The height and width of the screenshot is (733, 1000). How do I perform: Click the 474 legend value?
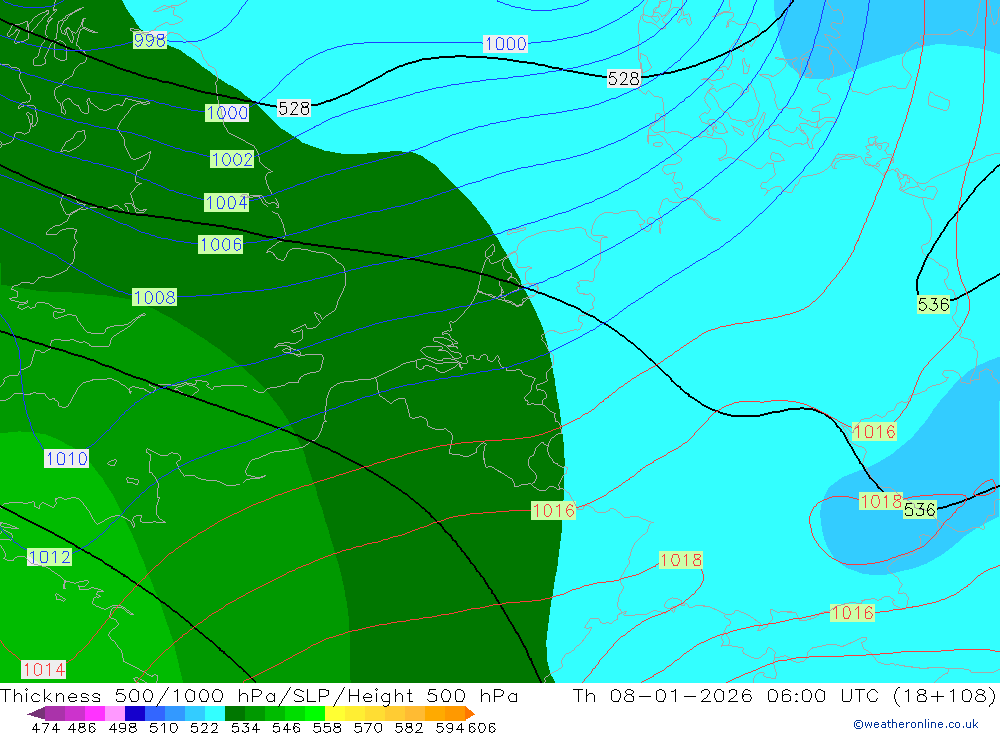(x=45, y=727)
